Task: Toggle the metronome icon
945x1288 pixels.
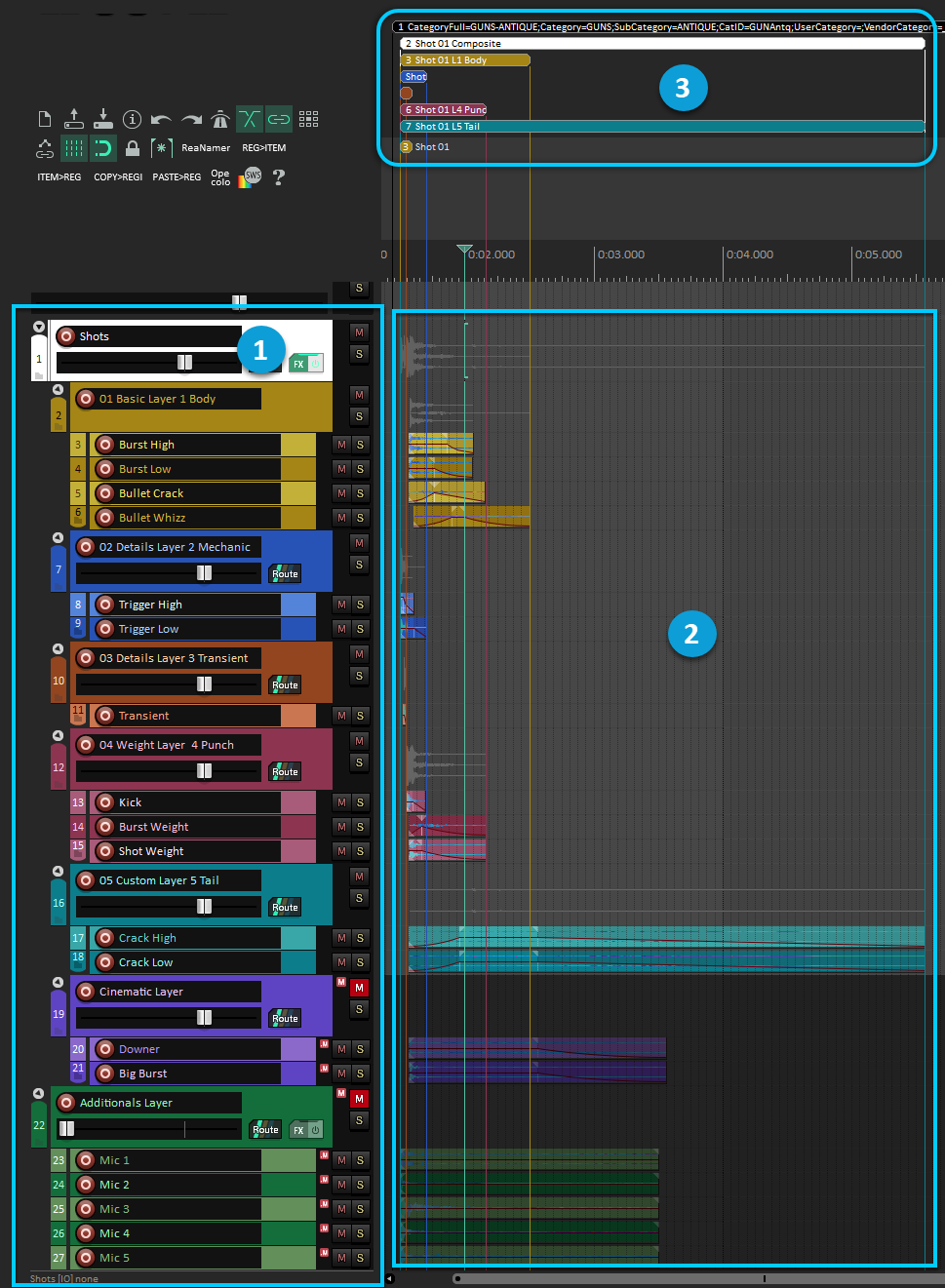Action: click(220, 119)
